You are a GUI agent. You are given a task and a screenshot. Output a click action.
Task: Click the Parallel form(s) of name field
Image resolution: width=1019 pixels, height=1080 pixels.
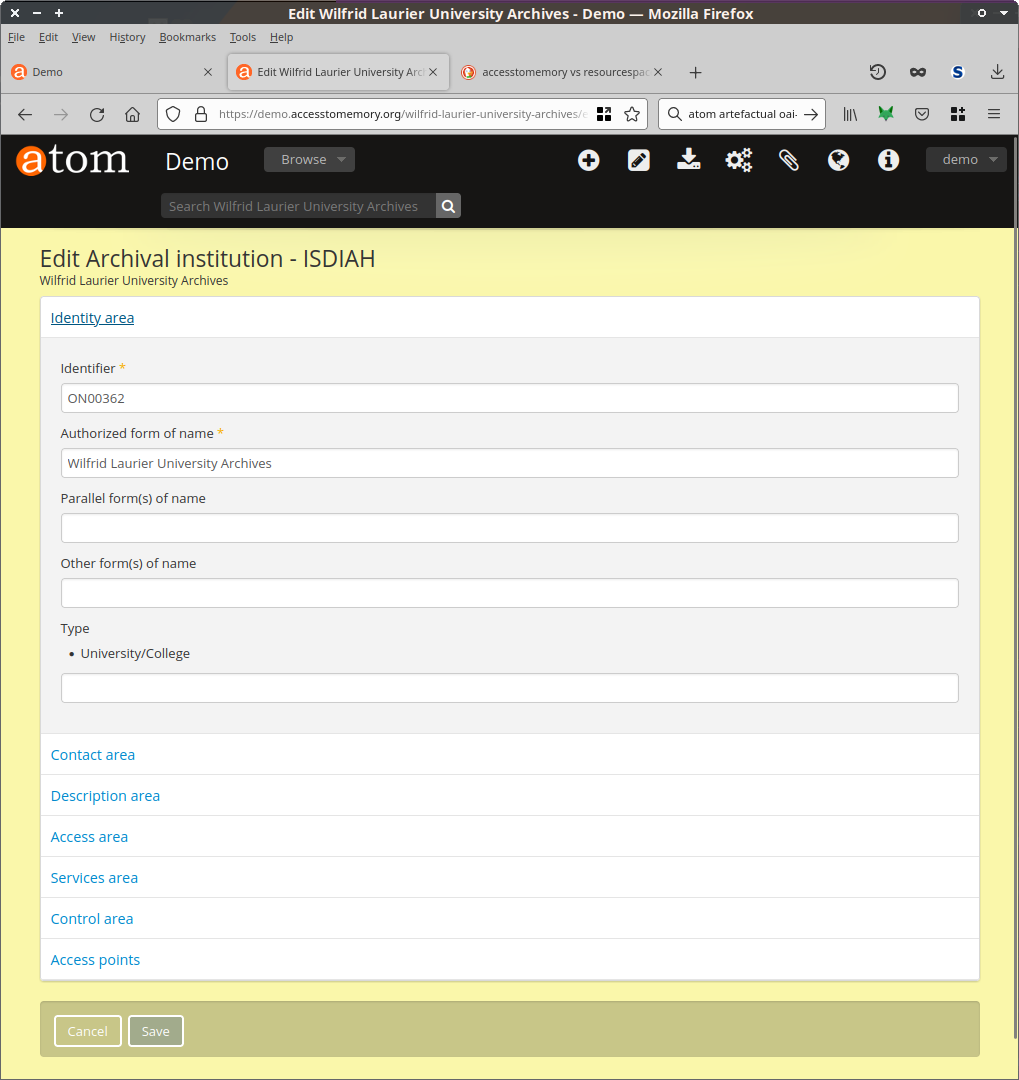coord(510,528)
